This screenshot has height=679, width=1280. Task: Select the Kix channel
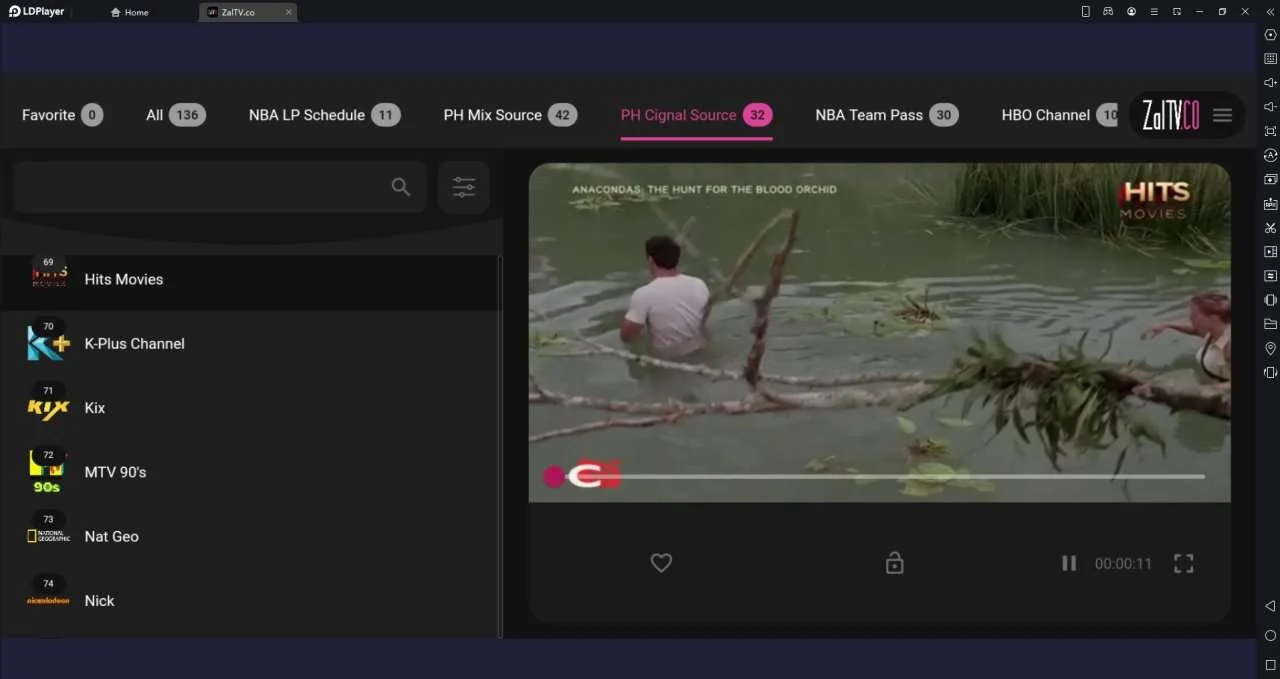(249, 408)
